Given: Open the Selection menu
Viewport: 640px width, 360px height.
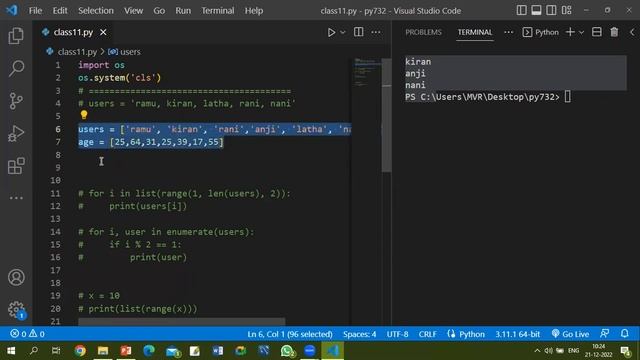Looking at the screenshot, I should 96,11.
